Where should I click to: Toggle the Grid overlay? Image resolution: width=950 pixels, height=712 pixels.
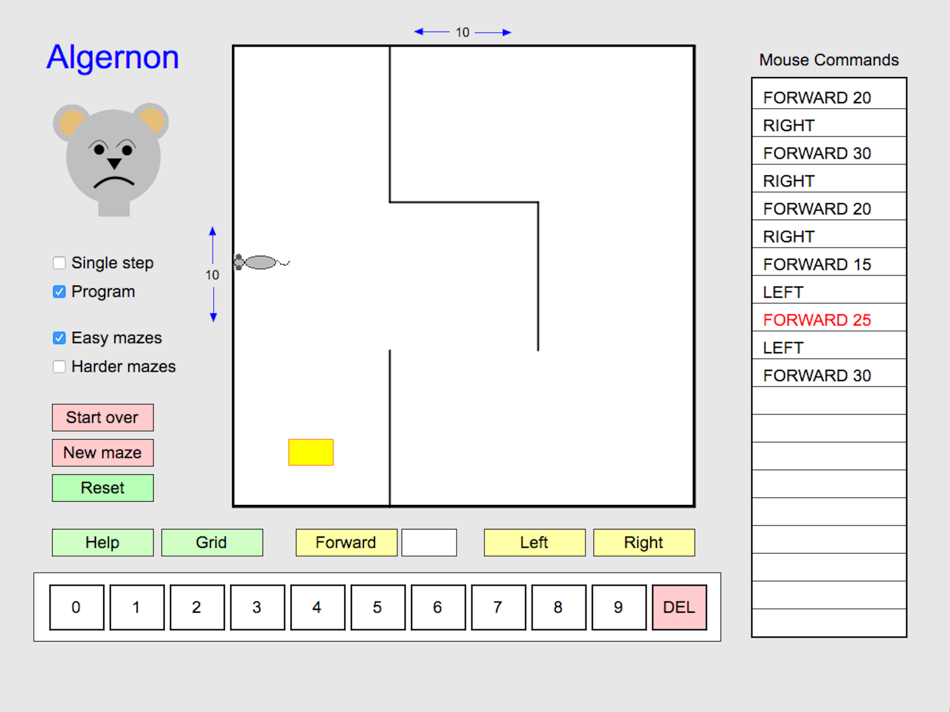[x=212, y=542]
